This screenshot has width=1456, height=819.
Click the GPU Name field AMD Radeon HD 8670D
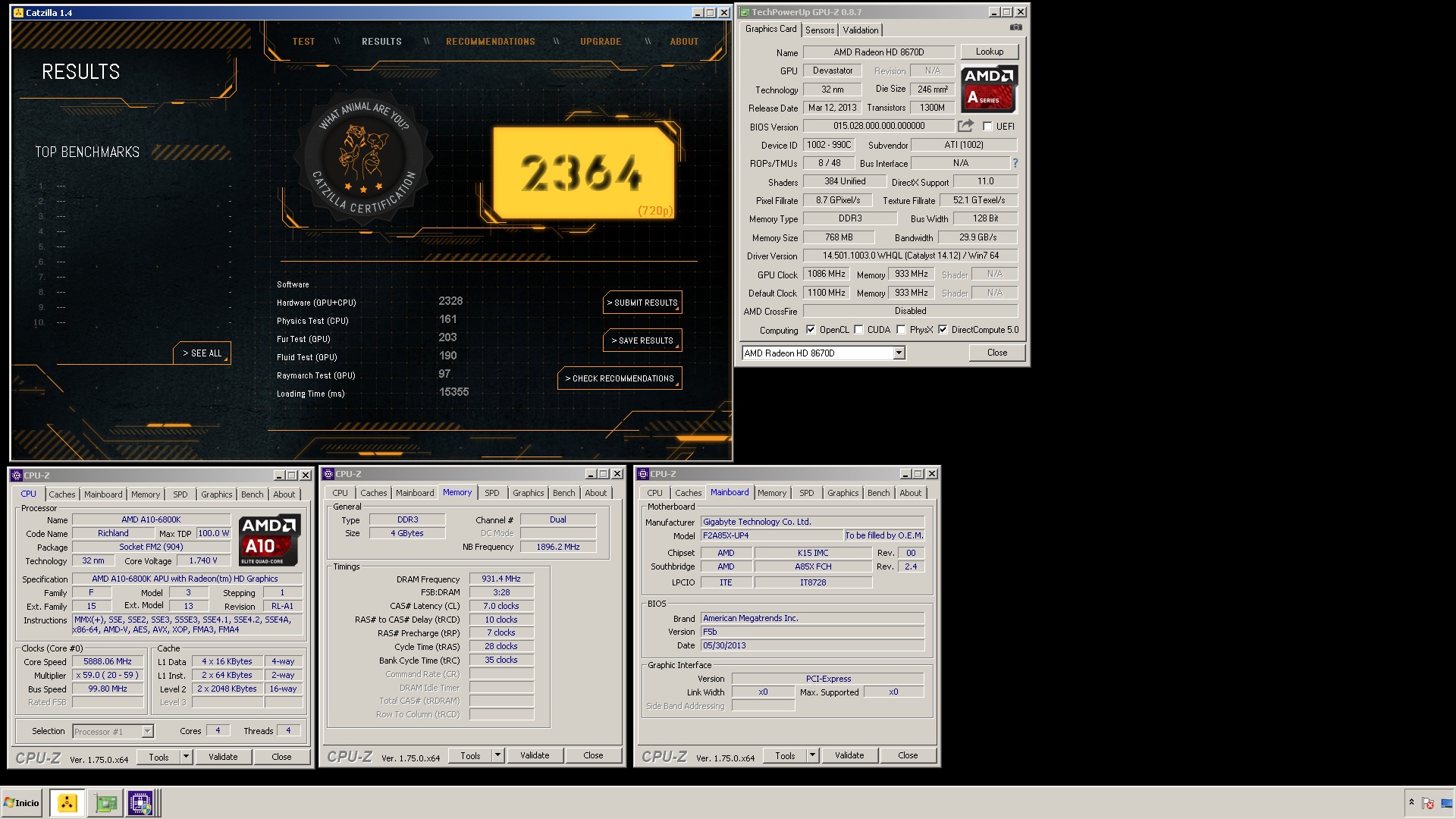(879, 52)
